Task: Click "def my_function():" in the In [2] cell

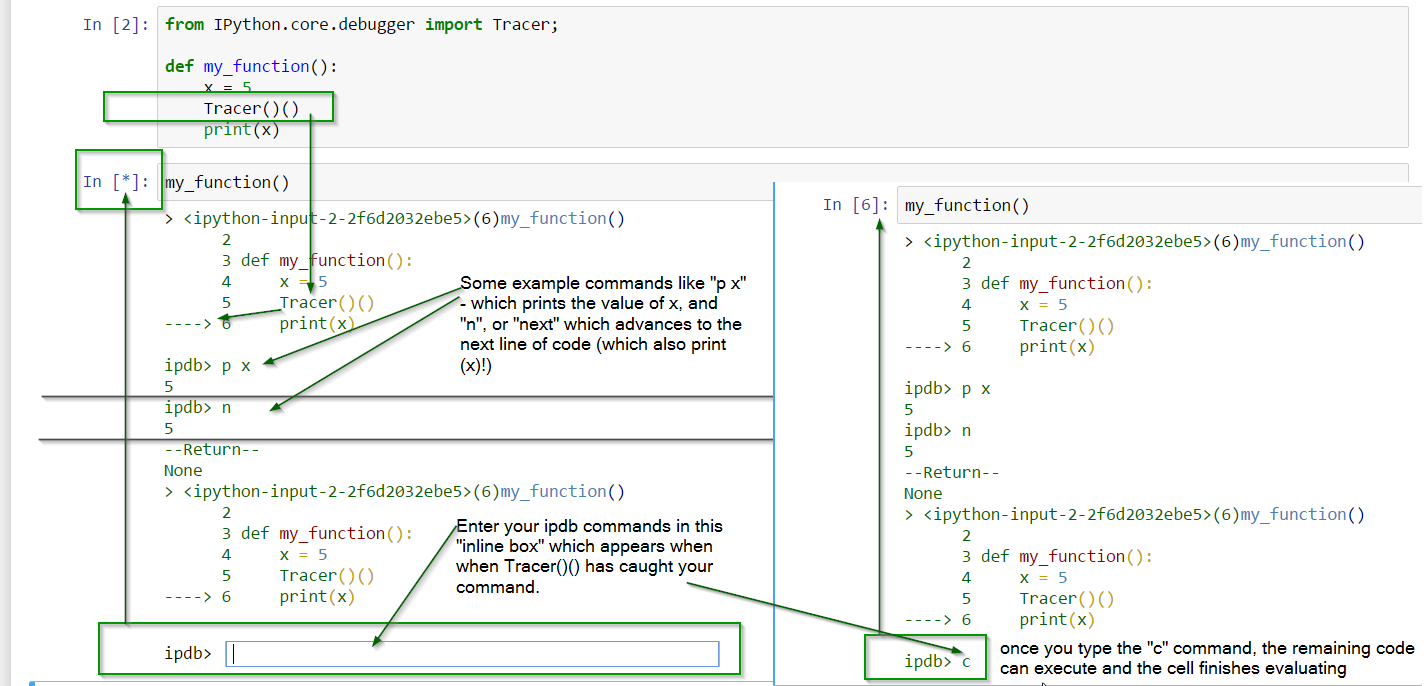Action: point(252,66)
